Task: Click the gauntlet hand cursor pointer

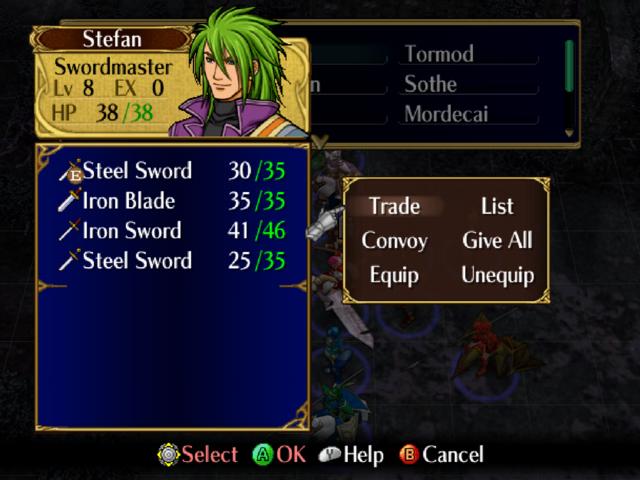Action: (325, 223)
